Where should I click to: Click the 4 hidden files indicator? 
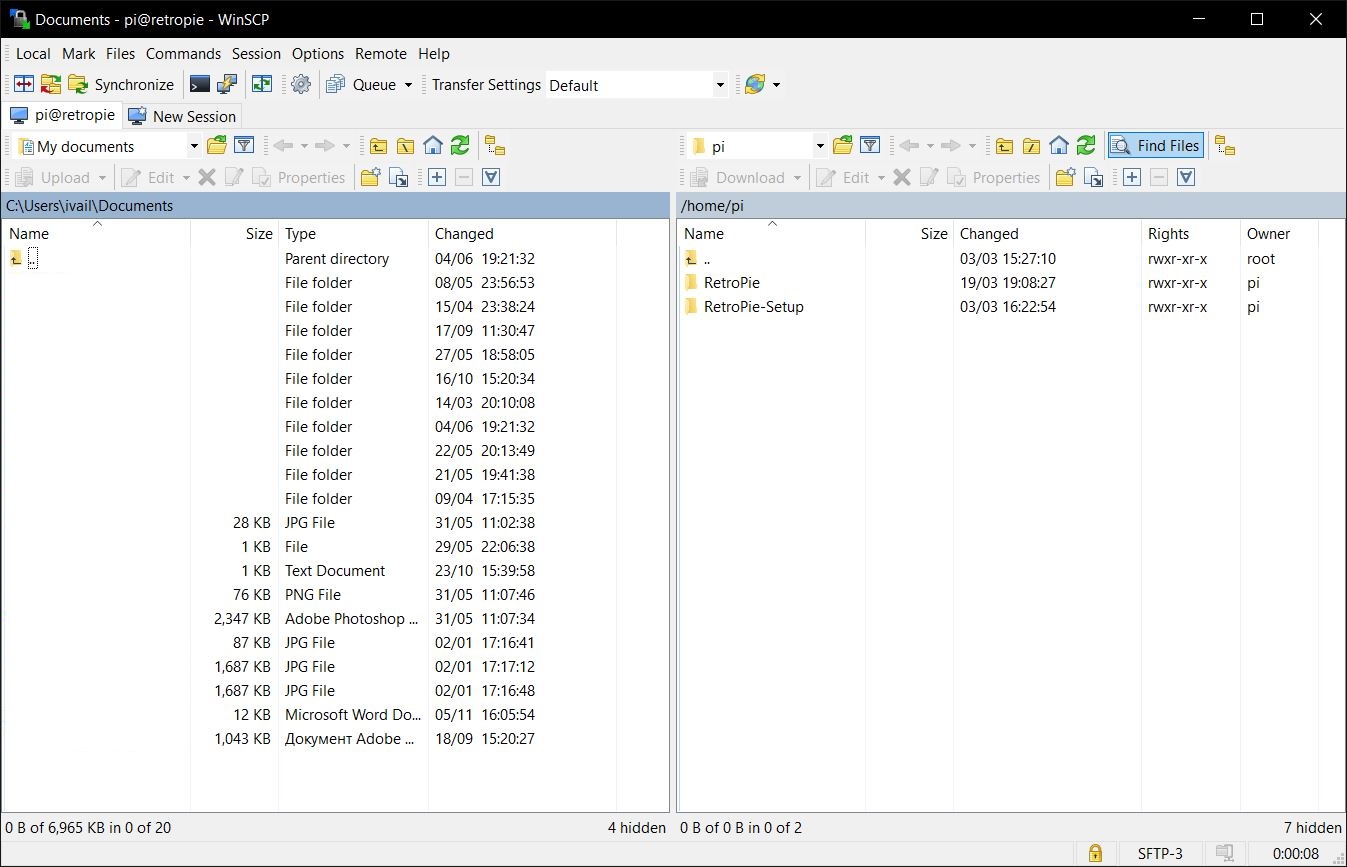click(637, 828)
